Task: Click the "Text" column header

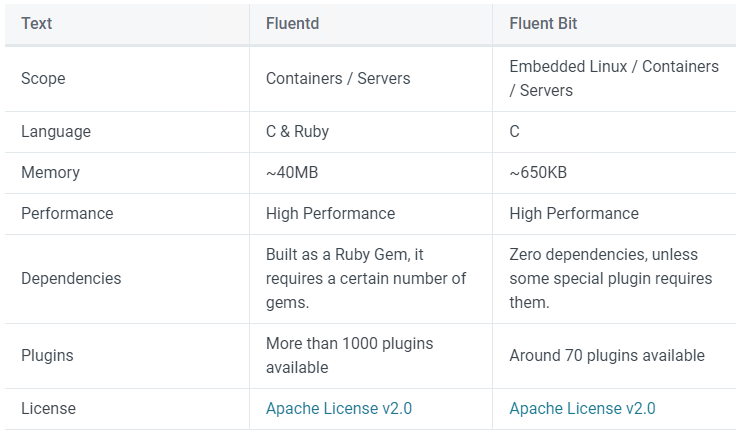Action: coord(37,23)
